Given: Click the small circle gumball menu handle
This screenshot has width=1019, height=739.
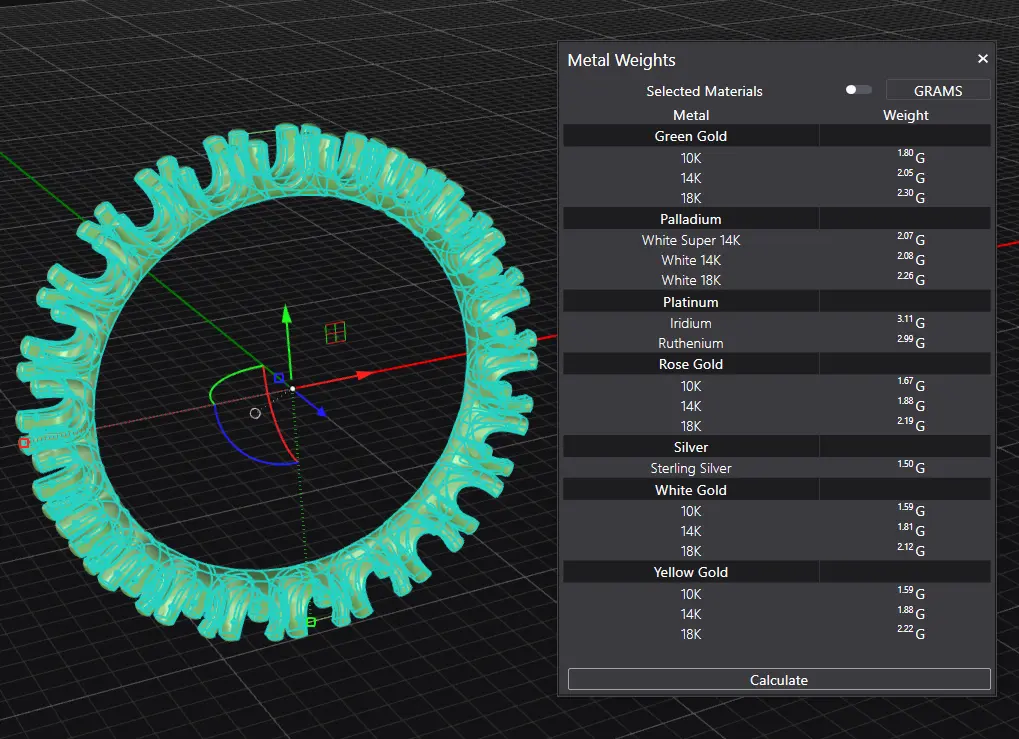Looking at the screenshot, I should [x=255, y=413].
